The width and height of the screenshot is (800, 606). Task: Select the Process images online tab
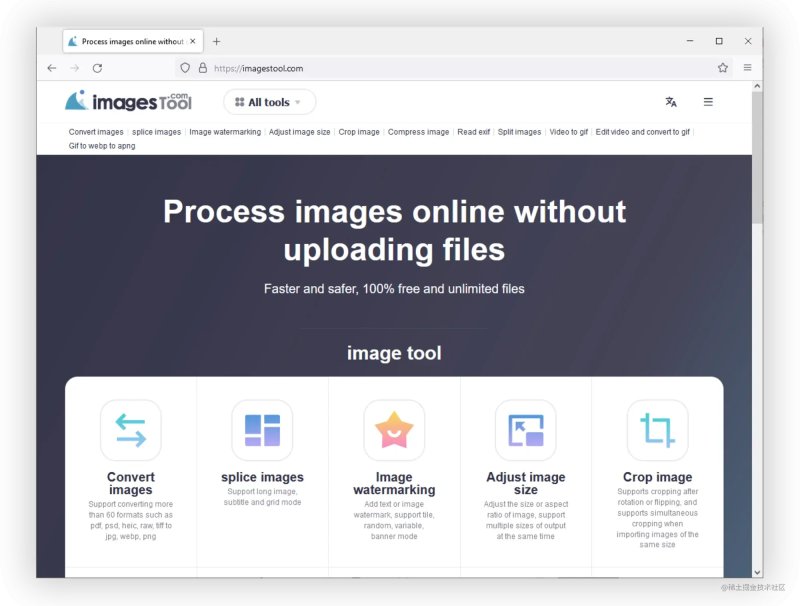click(x=133, y=41)
